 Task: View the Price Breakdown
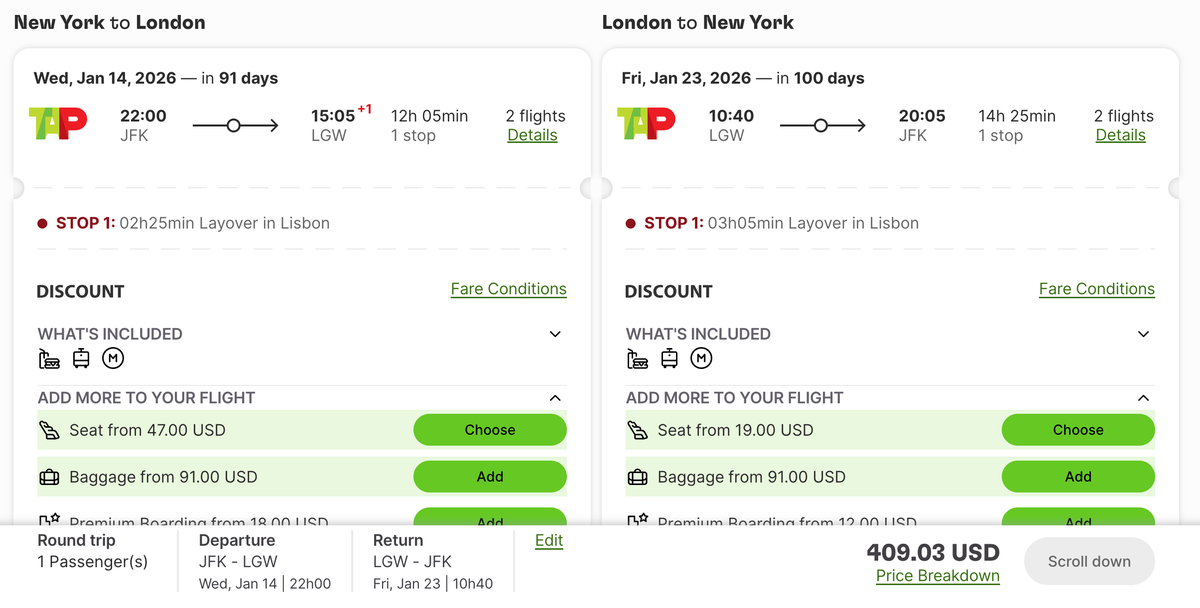937,576
